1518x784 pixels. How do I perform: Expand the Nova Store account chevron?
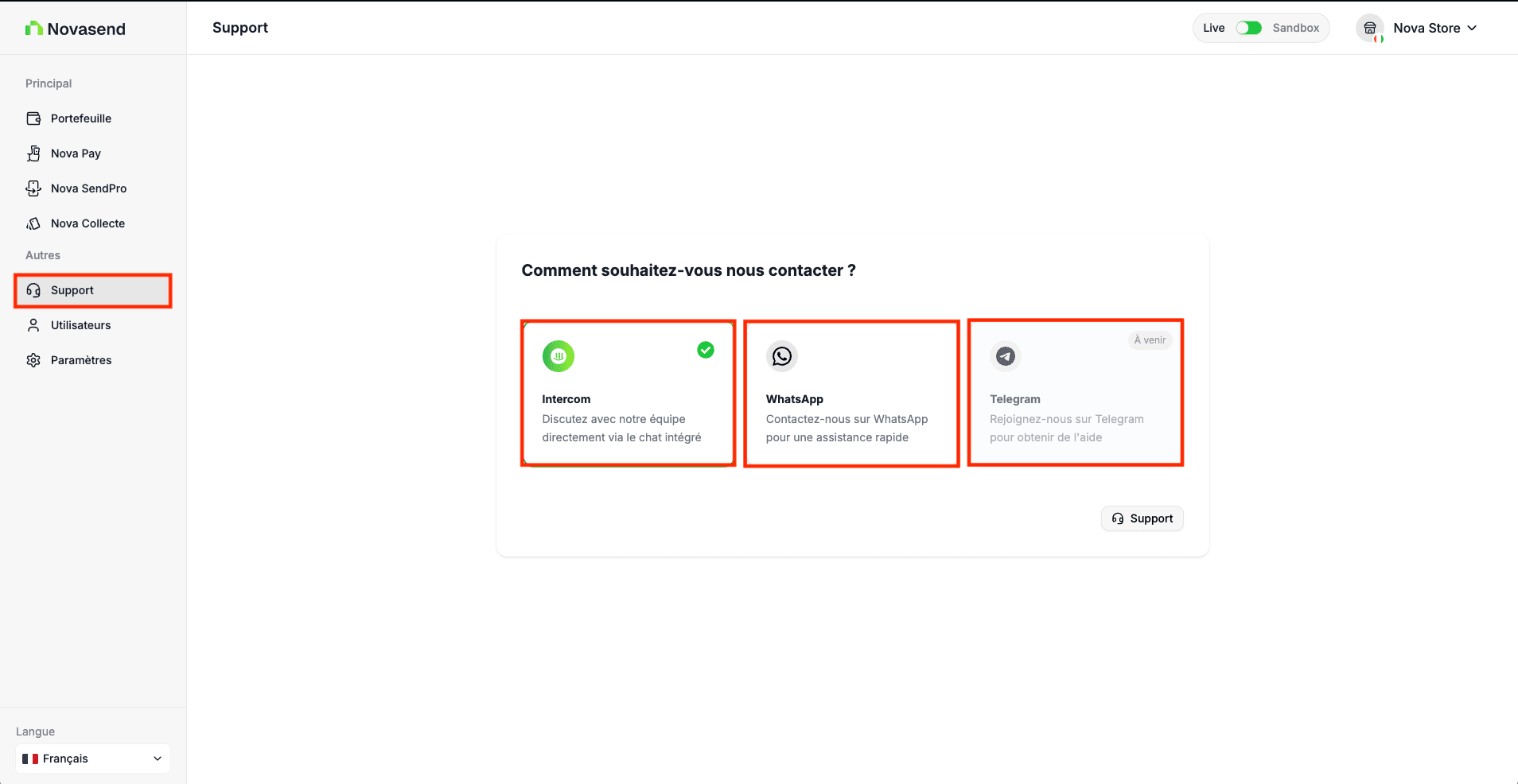tap(1472, 28)
